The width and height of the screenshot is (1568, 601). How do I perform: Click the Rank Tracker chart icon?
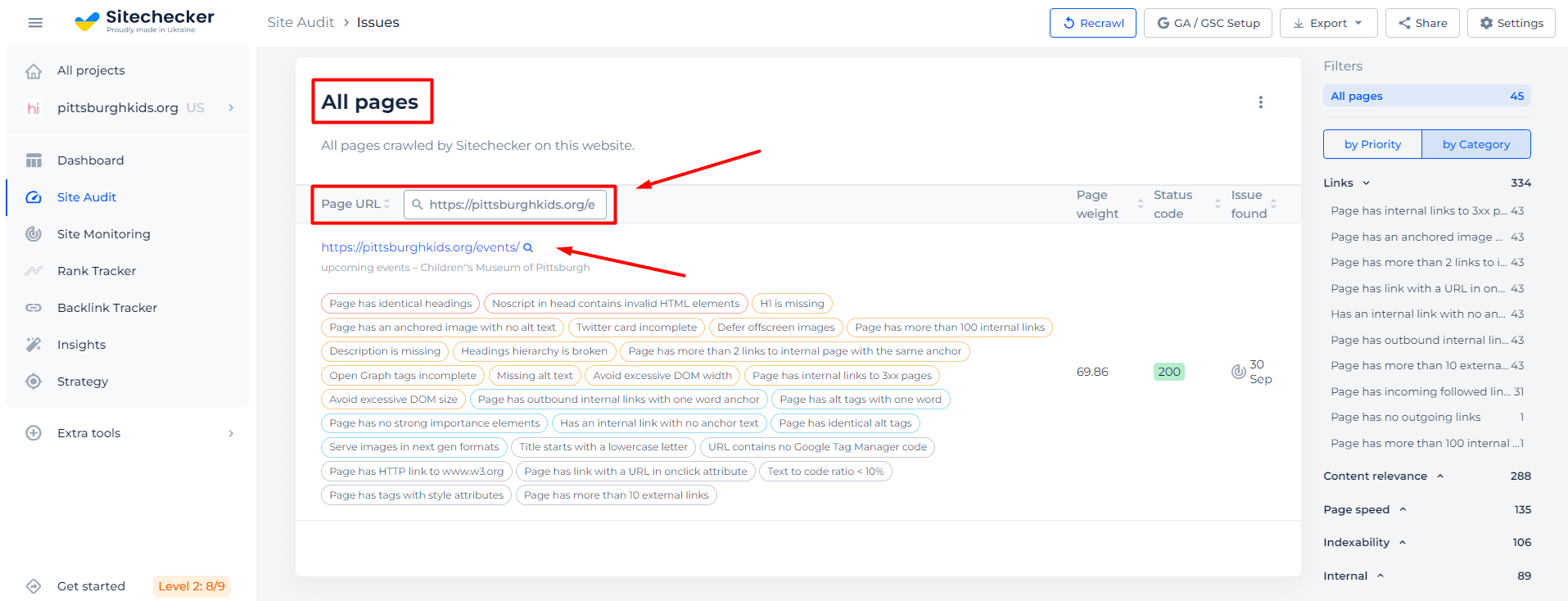pos(34,271)
